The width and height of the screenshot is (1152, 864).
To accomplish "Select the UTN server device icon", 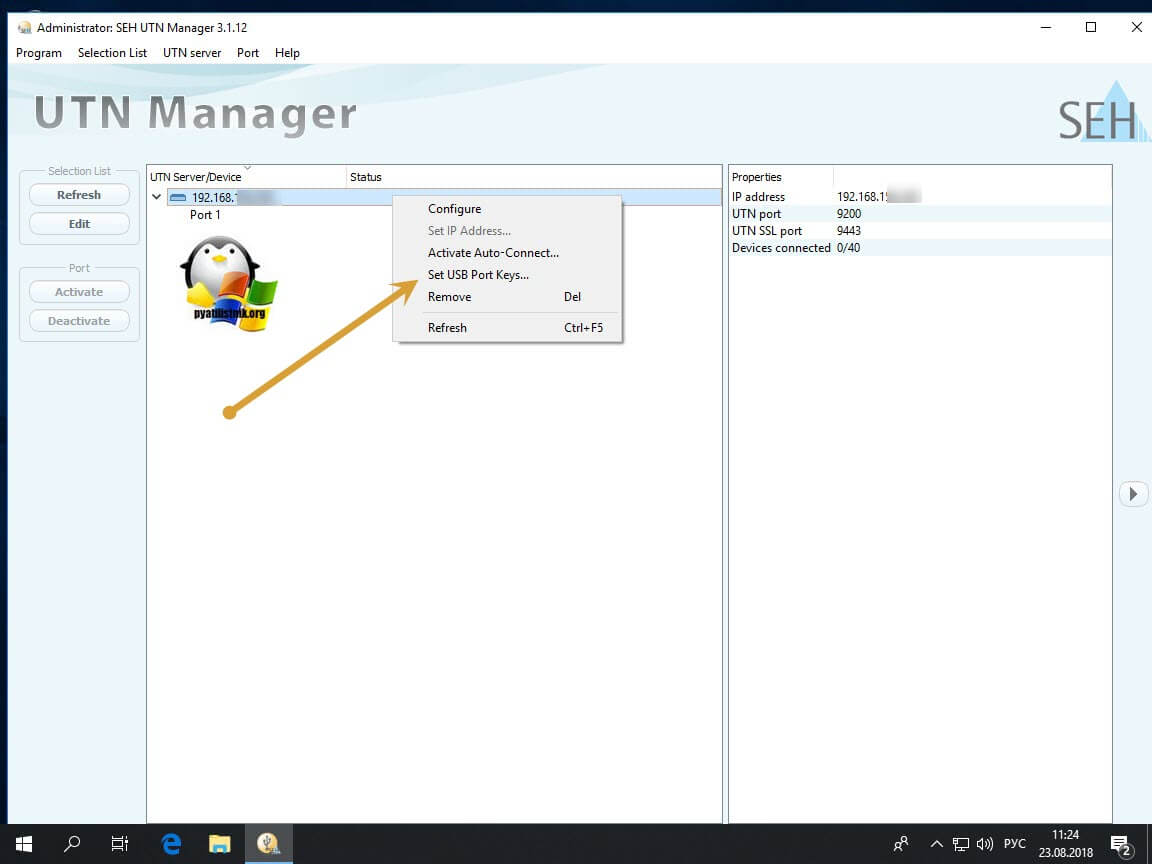I will [178, 198].
